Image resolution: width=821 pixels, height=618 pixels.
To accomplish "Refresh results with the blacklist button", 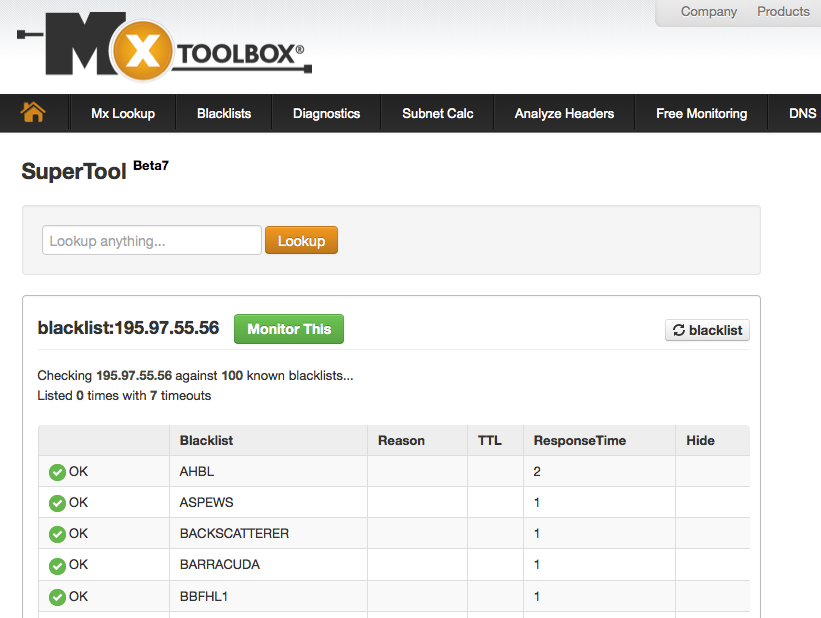I will [707, 330].
